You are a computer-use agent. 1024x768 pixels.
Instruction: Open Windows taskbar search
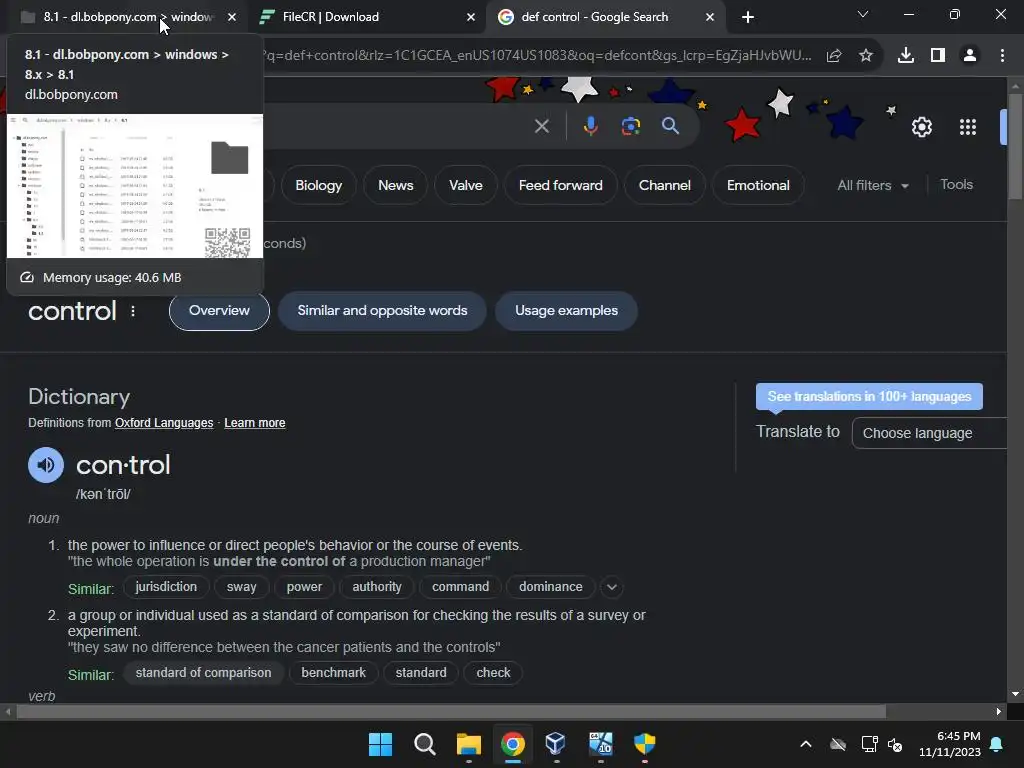tap(424, 744)
